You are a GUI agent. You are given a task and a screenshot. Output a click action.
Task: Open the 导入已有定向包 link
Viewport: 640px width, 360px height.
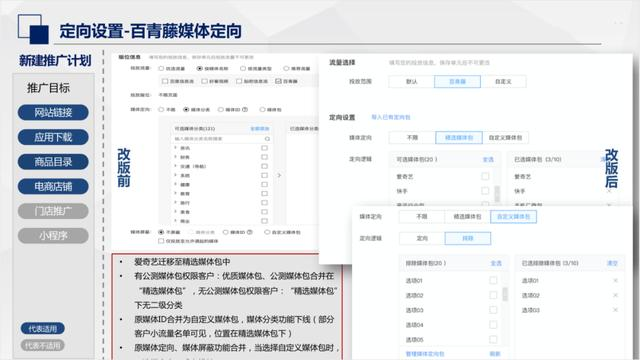391,117
